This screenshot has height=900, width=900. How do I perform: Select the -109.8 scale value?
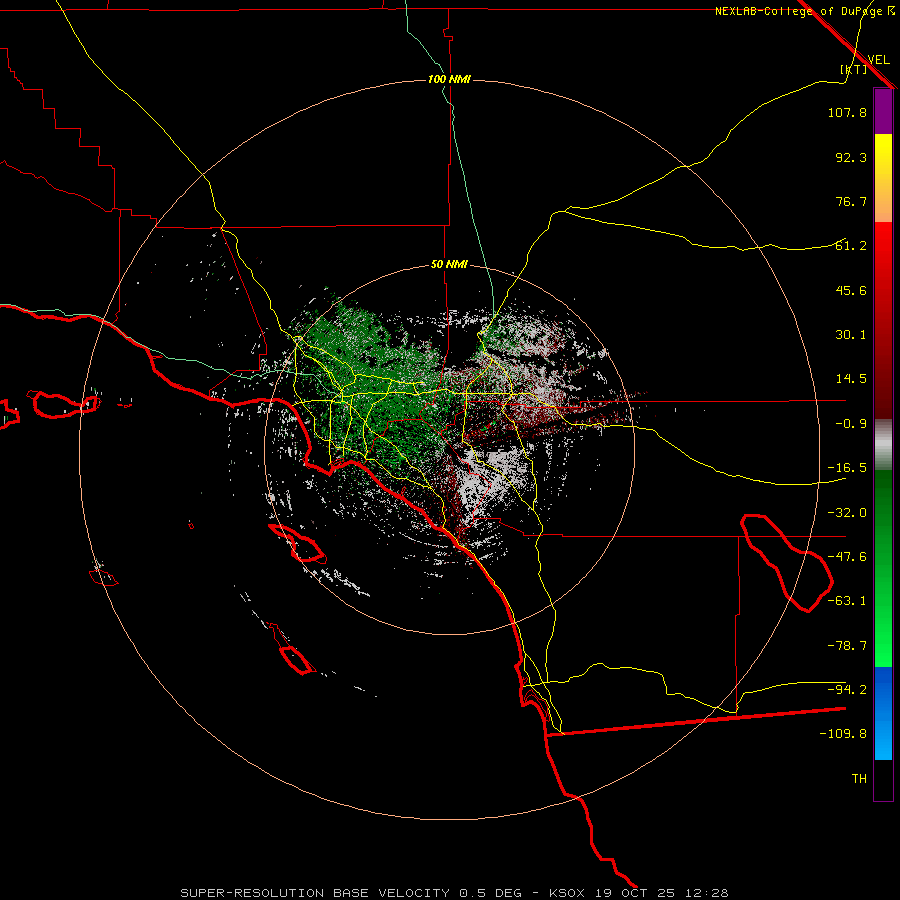[x=843, y=734]
